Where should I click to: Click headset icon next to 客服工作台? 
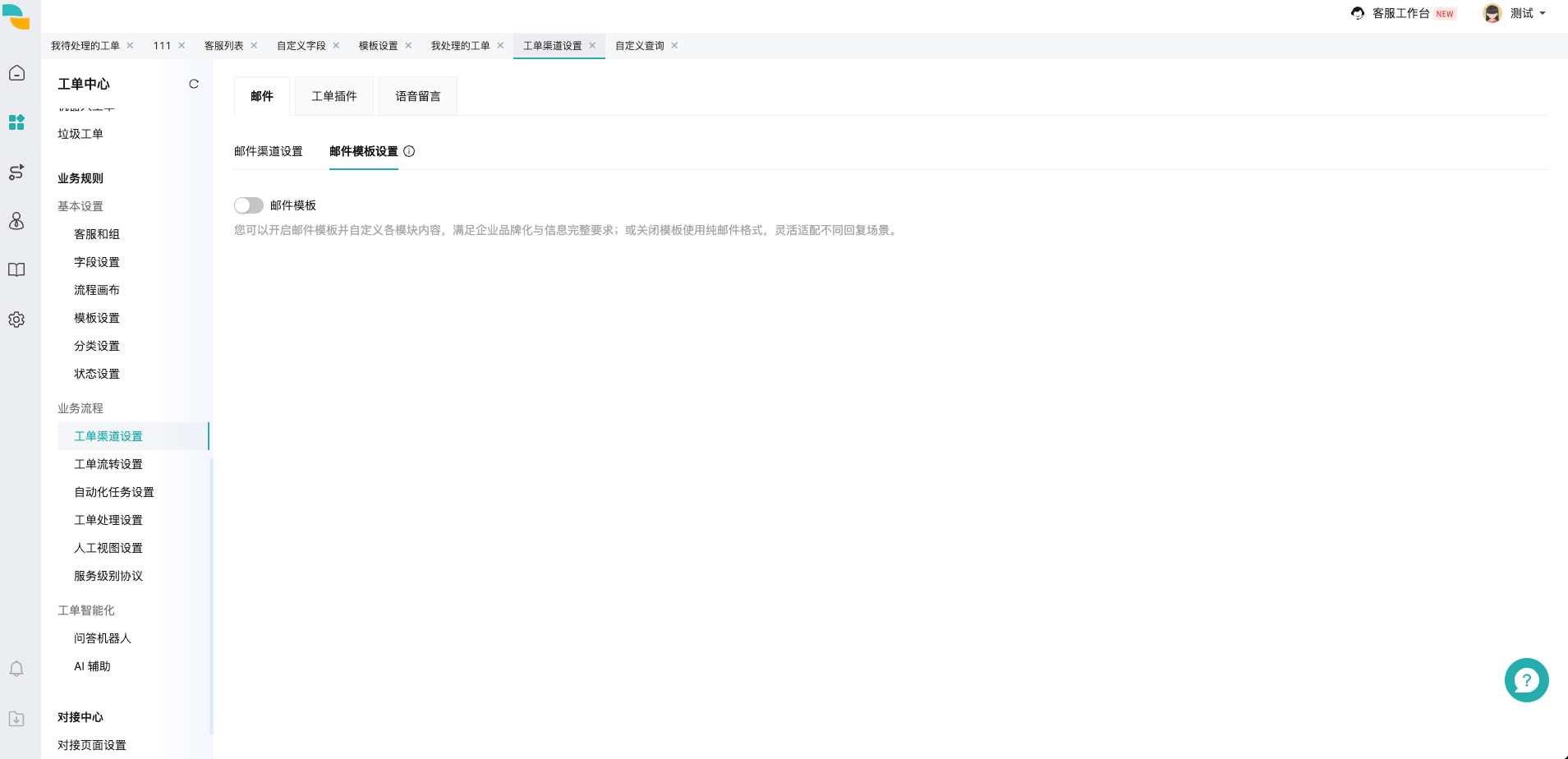pos(1358,13)
